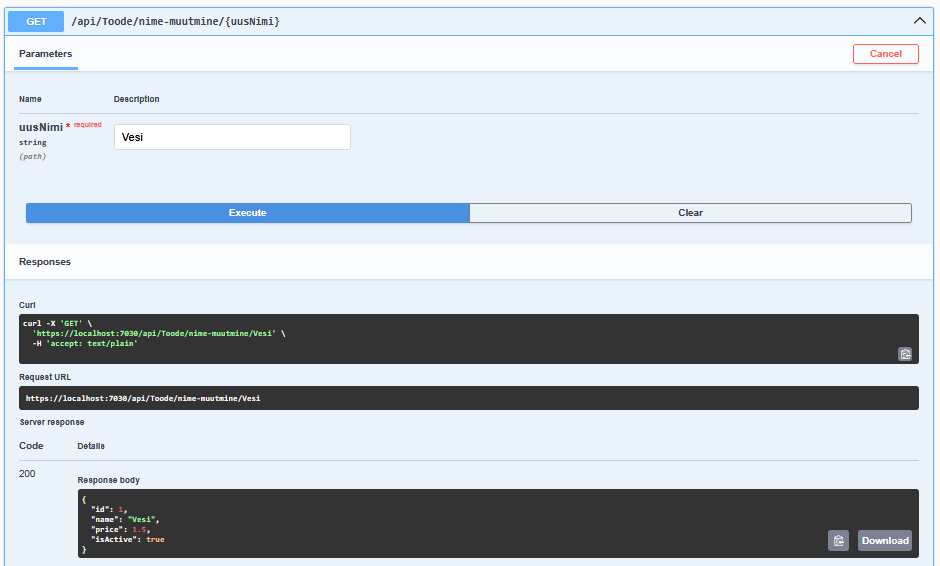
Task: Click the Server response label
Action: 51,422
